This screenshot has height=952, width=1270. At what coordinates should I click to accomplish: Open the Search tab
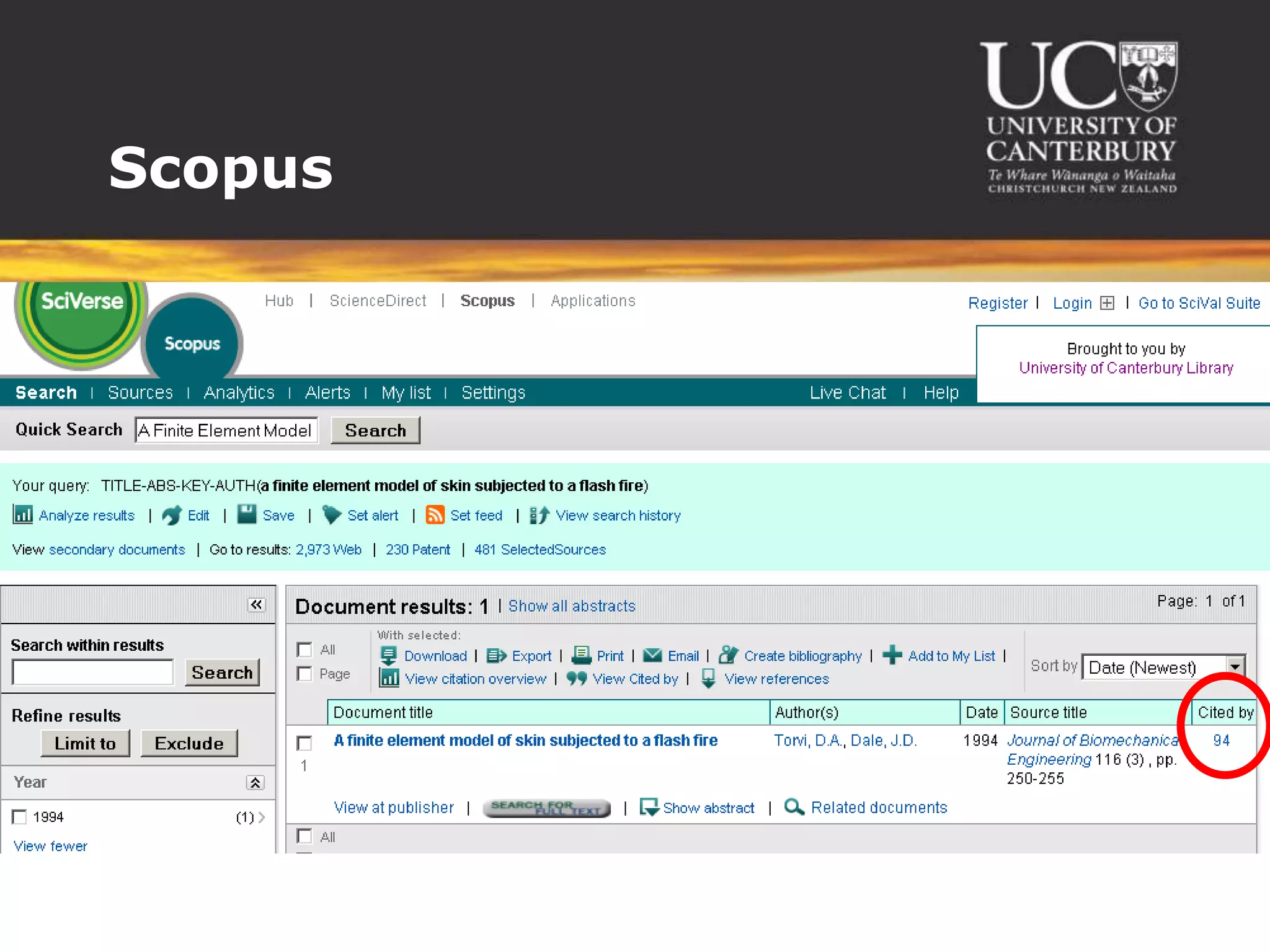pyautogui.click(x=46, y=392)
